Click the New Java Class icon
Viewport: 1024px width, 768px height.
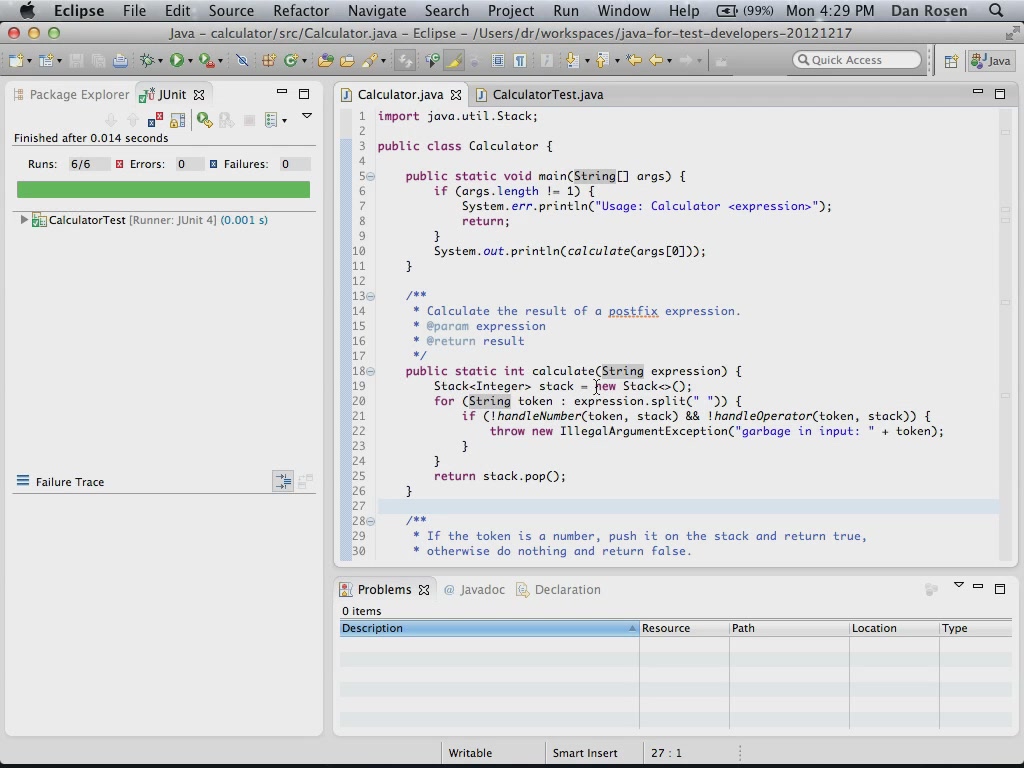tap(291, 61)
